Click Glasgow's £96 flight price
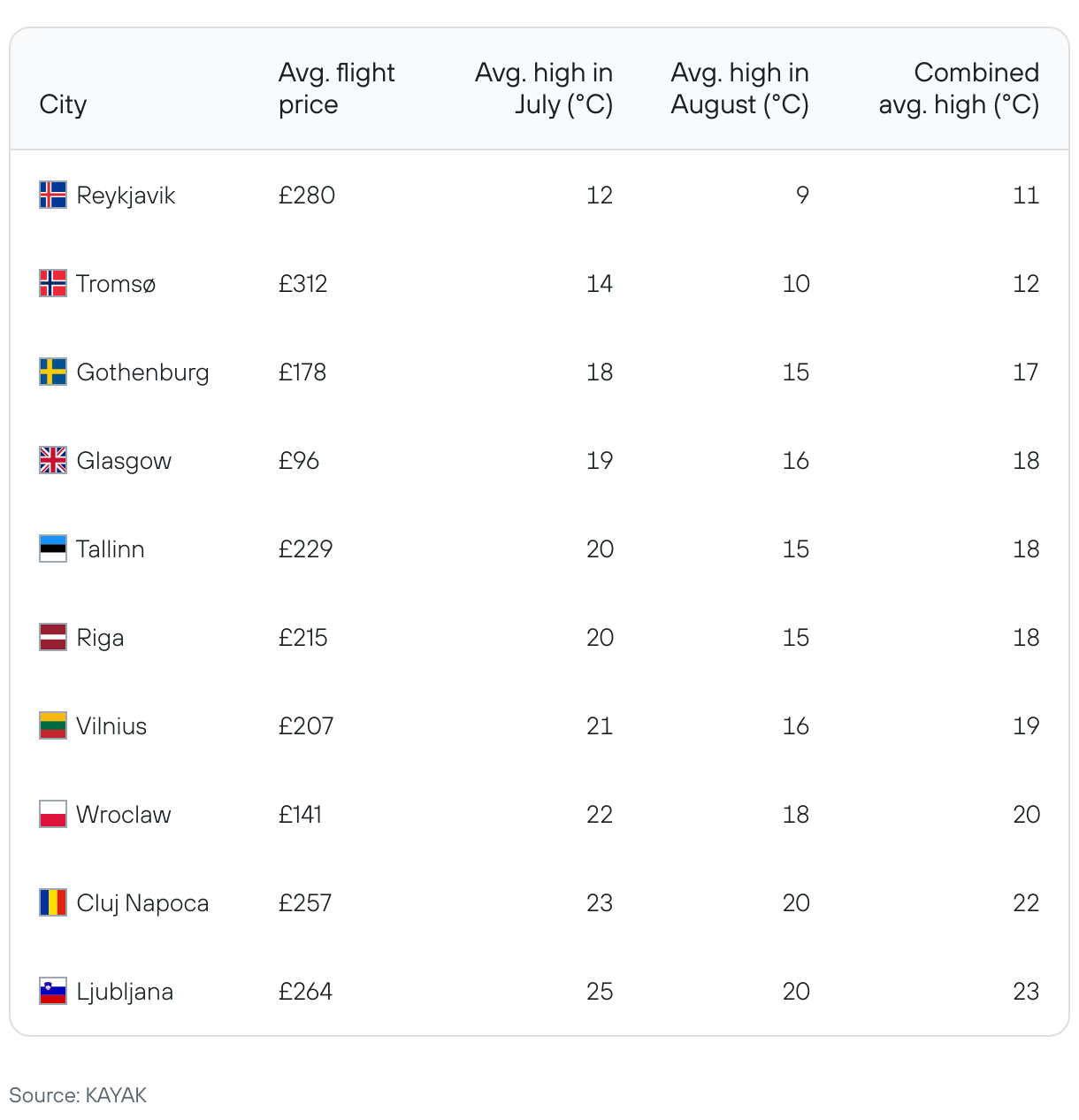This screenshot has height=1120, width=1079. [299, 461]
